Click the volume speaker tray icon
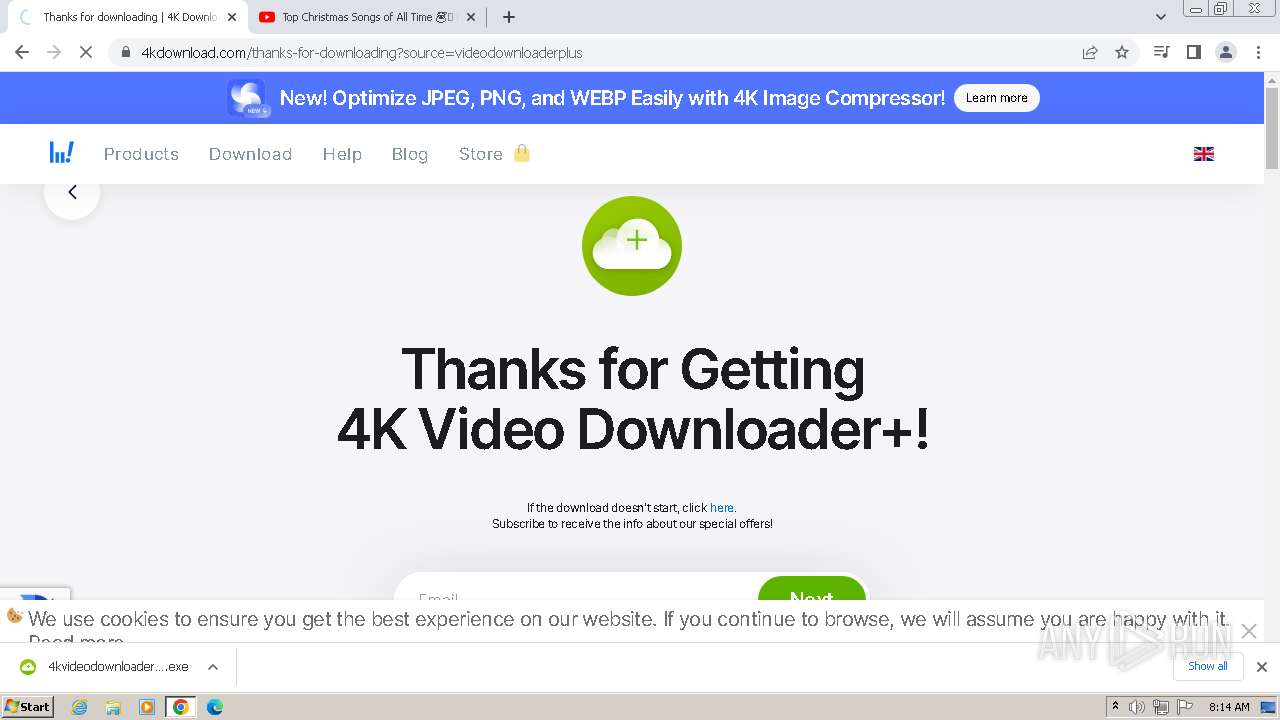 coord(1137,707)
